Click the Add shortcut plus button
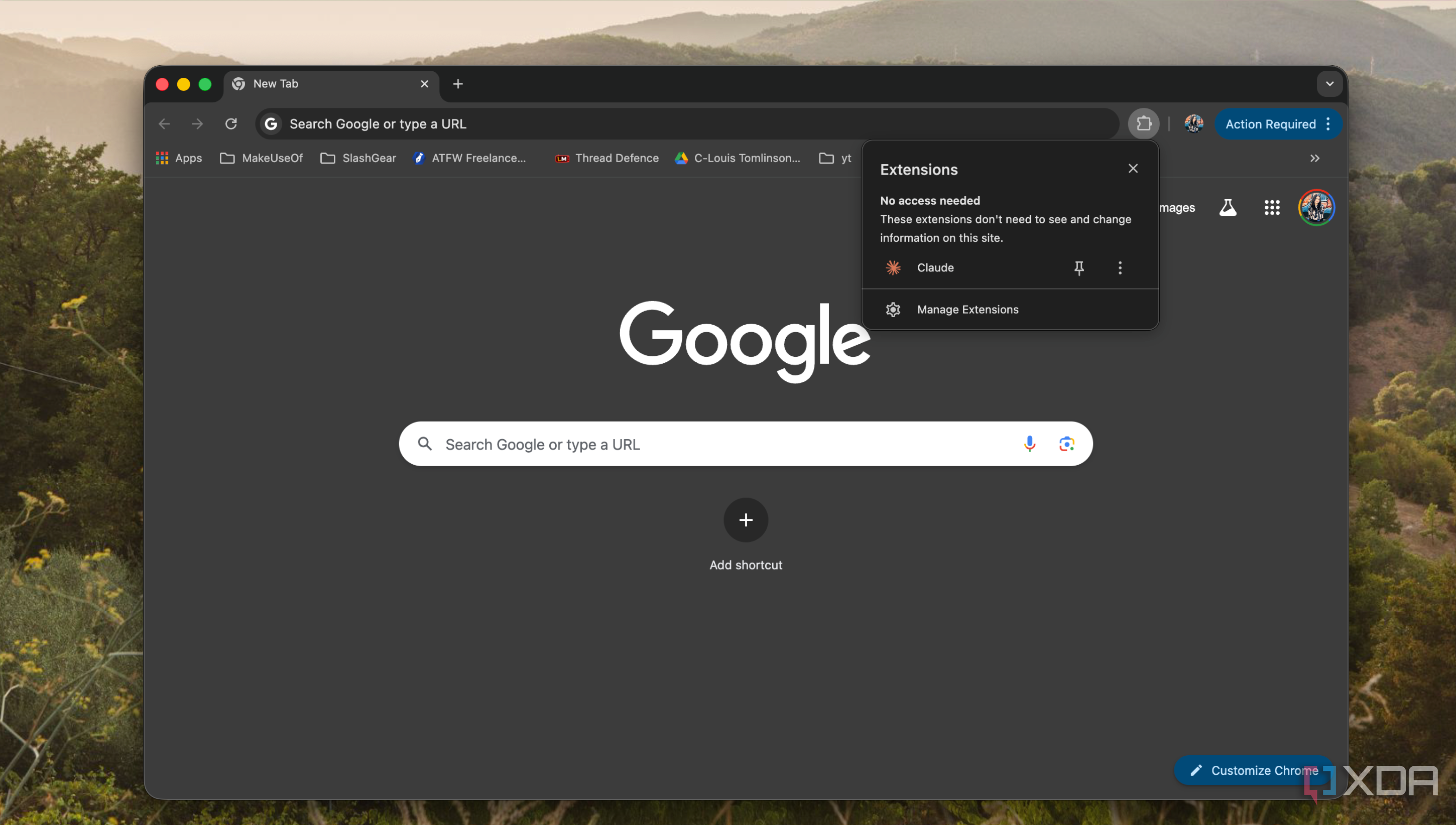The height and width of the screenshot is (825, 1456). (745, 519)
